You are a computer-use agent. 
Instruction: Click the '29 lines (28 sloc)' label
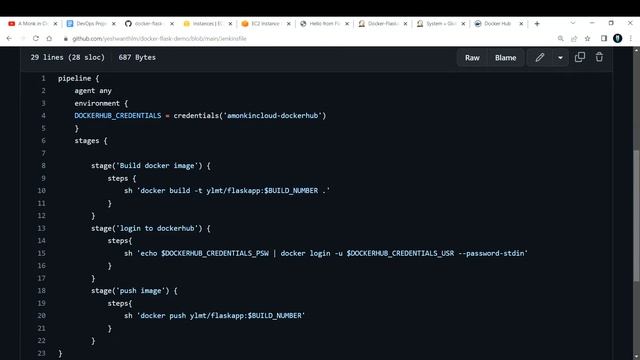tap(67, 58)
